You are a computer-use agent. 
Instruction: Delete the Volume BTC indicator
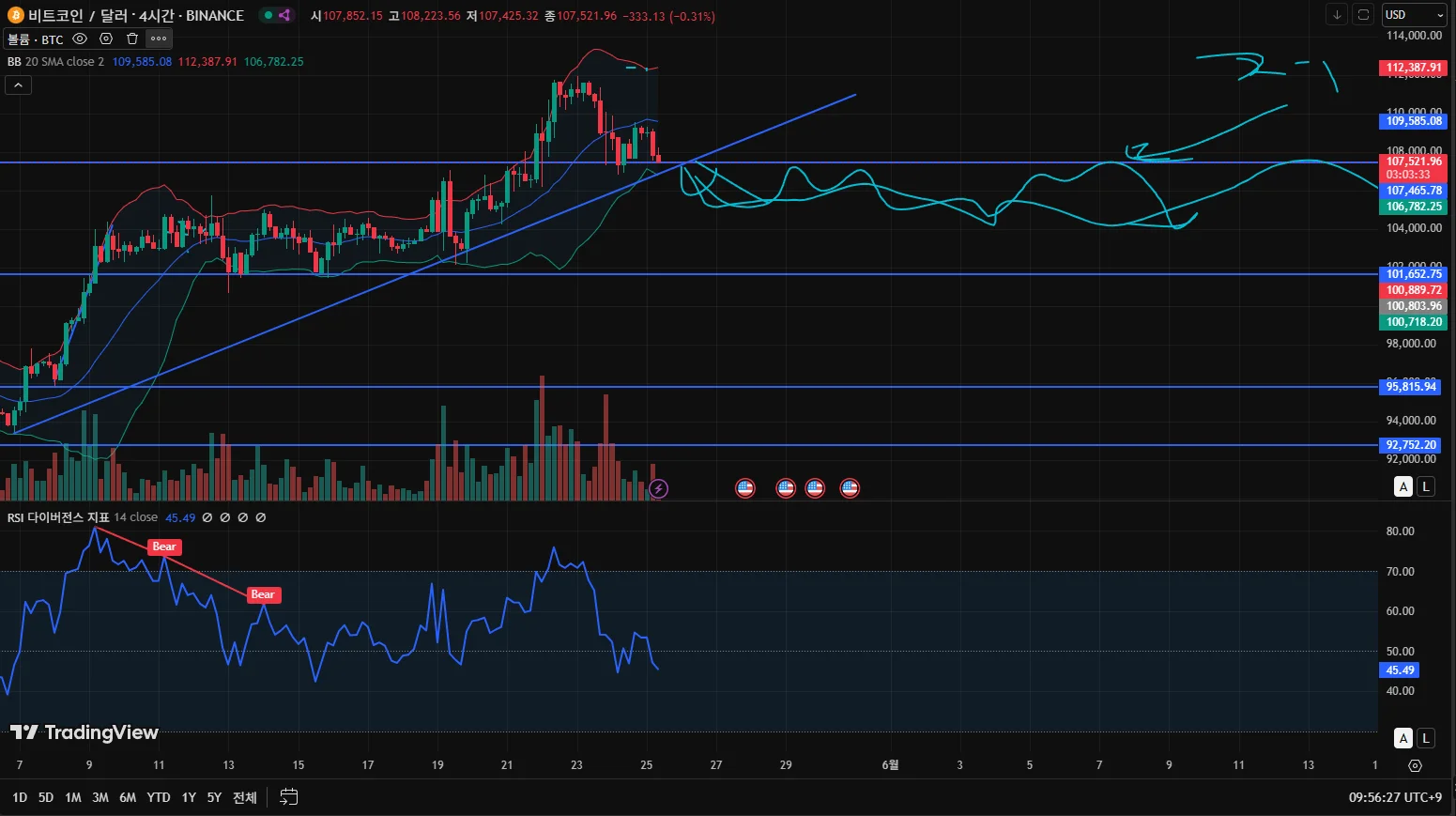tap(132, 38)
